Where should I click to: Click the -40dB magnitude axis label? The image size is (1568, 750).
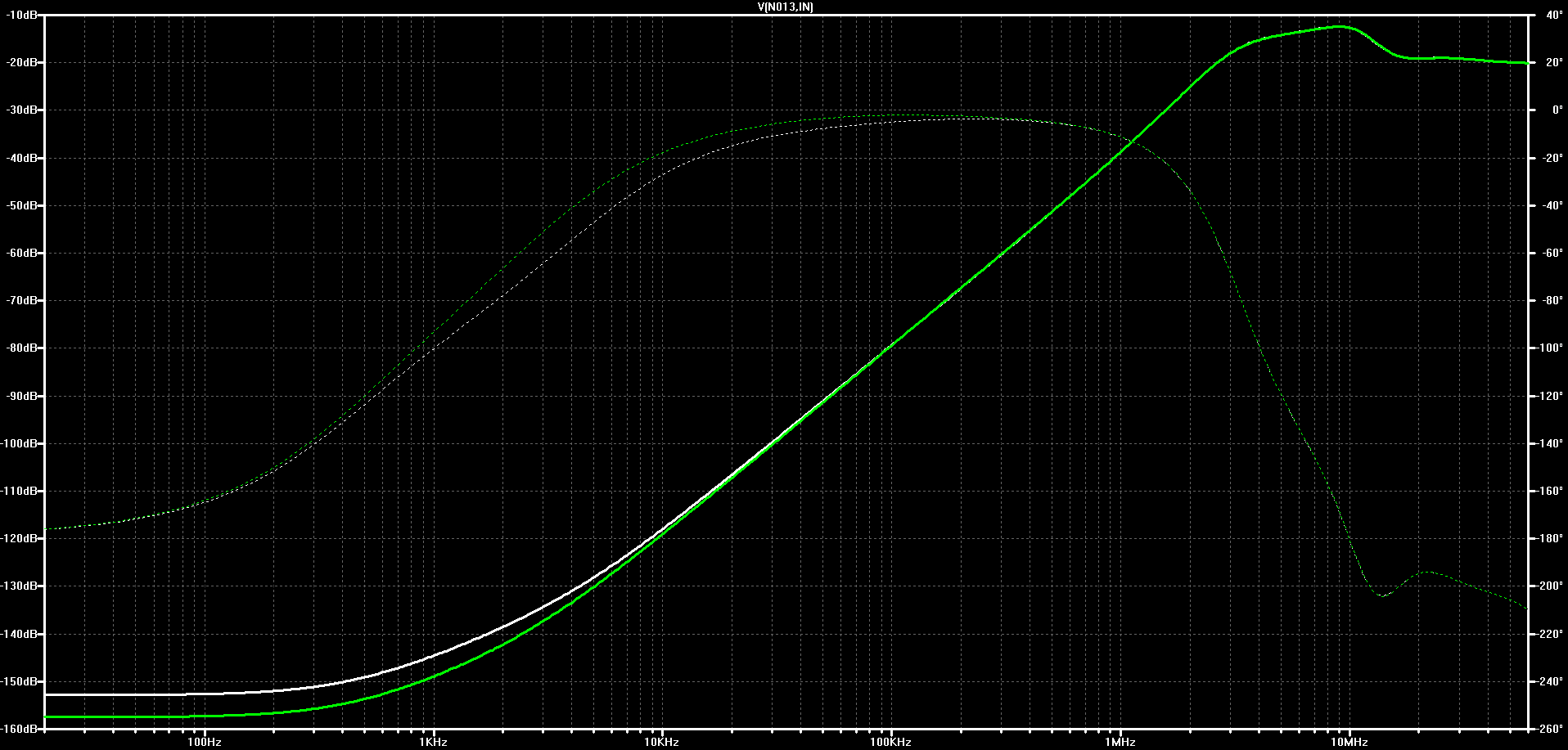22,158
